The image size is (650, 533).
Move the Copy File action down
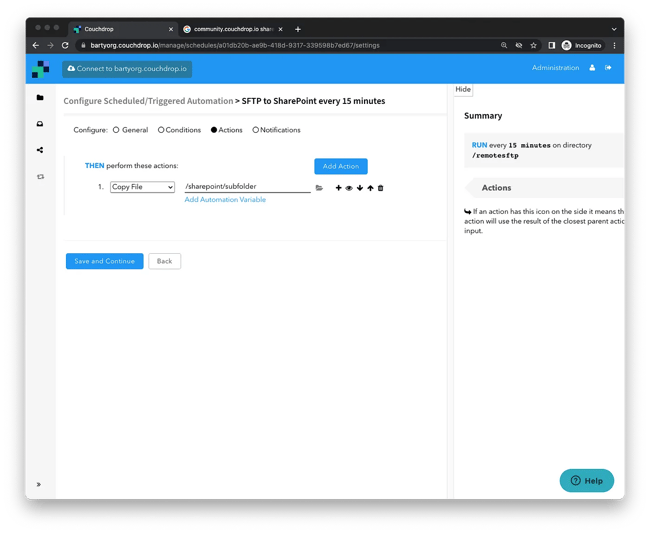[360, 188]
